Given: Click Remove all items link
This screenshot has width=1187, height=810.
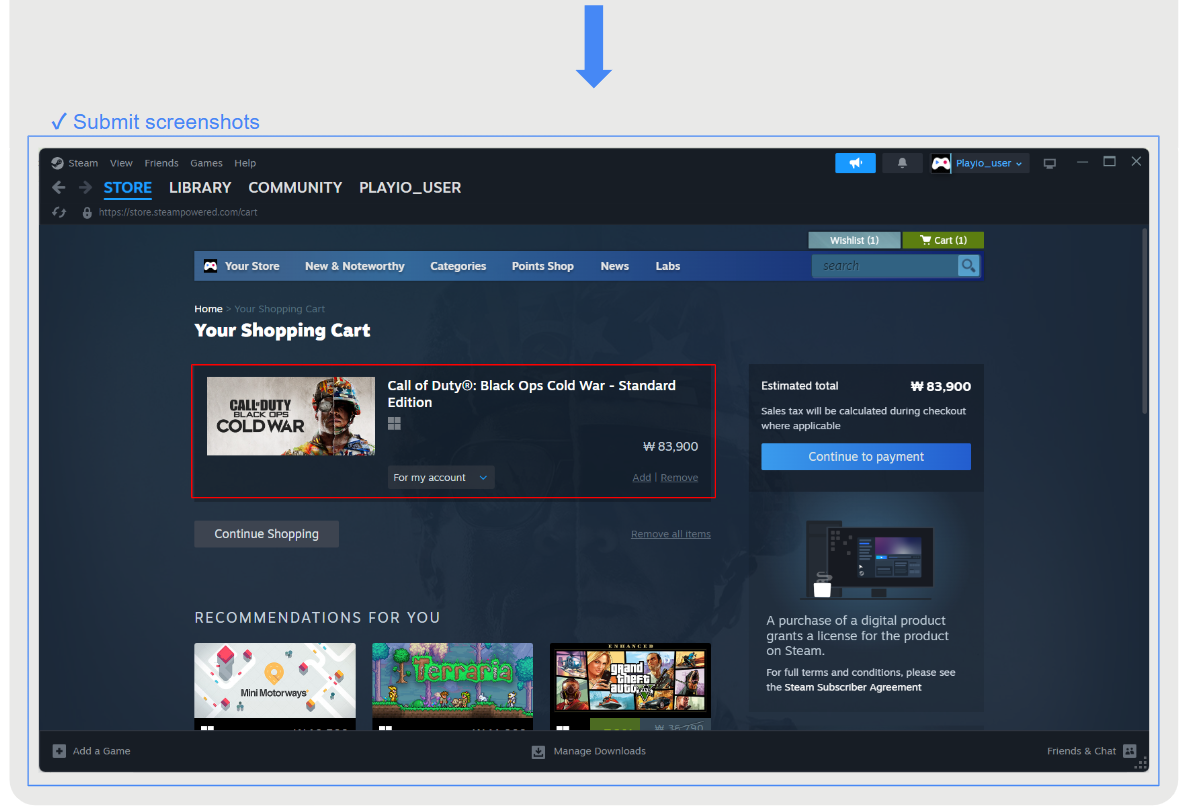Looking at the screenshot, I should coord(671,534).
